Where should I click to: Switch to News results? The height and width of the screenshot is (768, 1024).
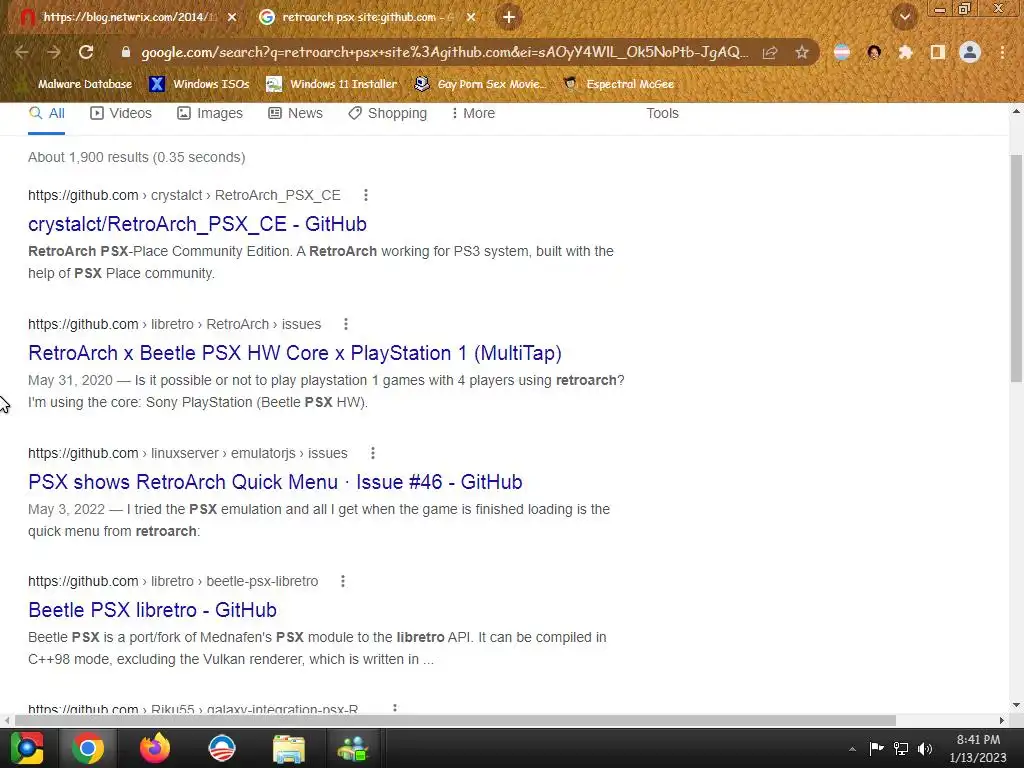coord(296,113)
